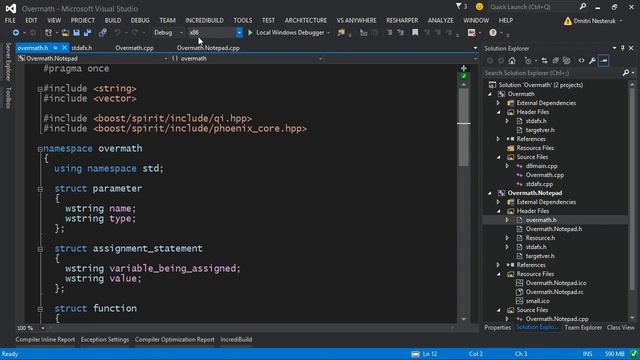
Task: Open notifications flag icon in the title bar
Action: (459, 7)
